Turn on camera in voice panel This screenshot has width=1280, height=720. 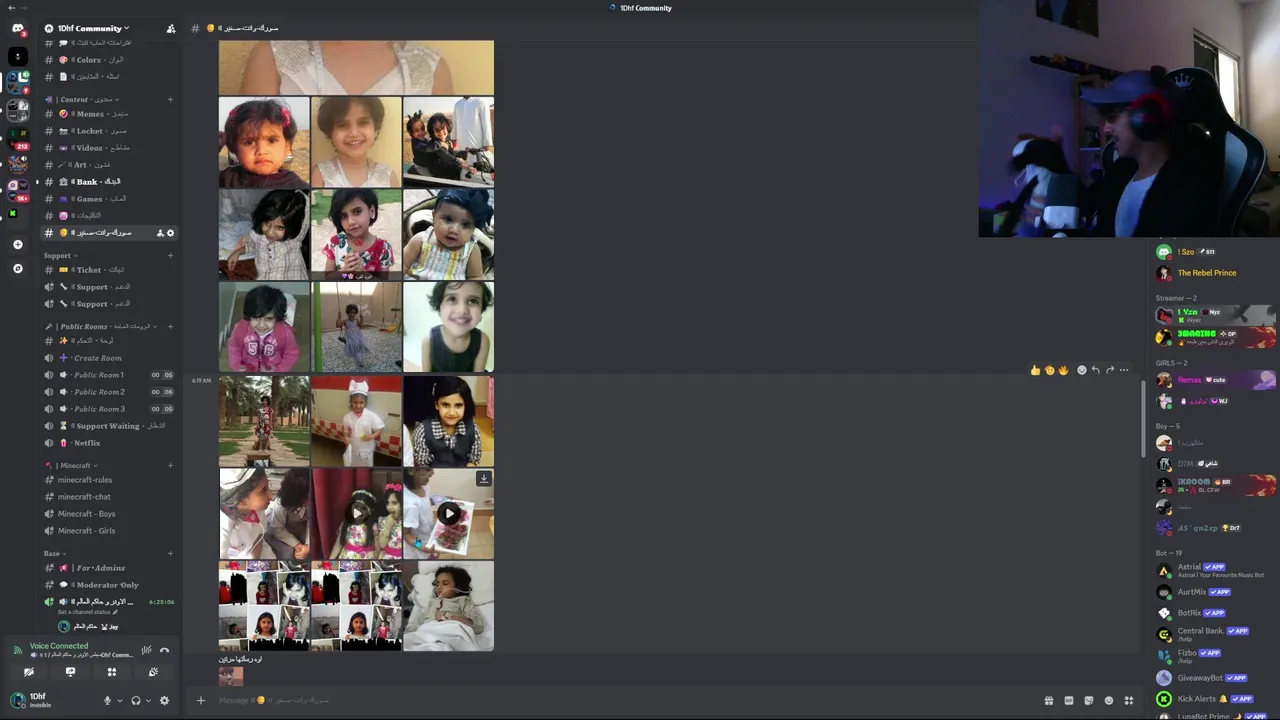[x=29, y=672]
